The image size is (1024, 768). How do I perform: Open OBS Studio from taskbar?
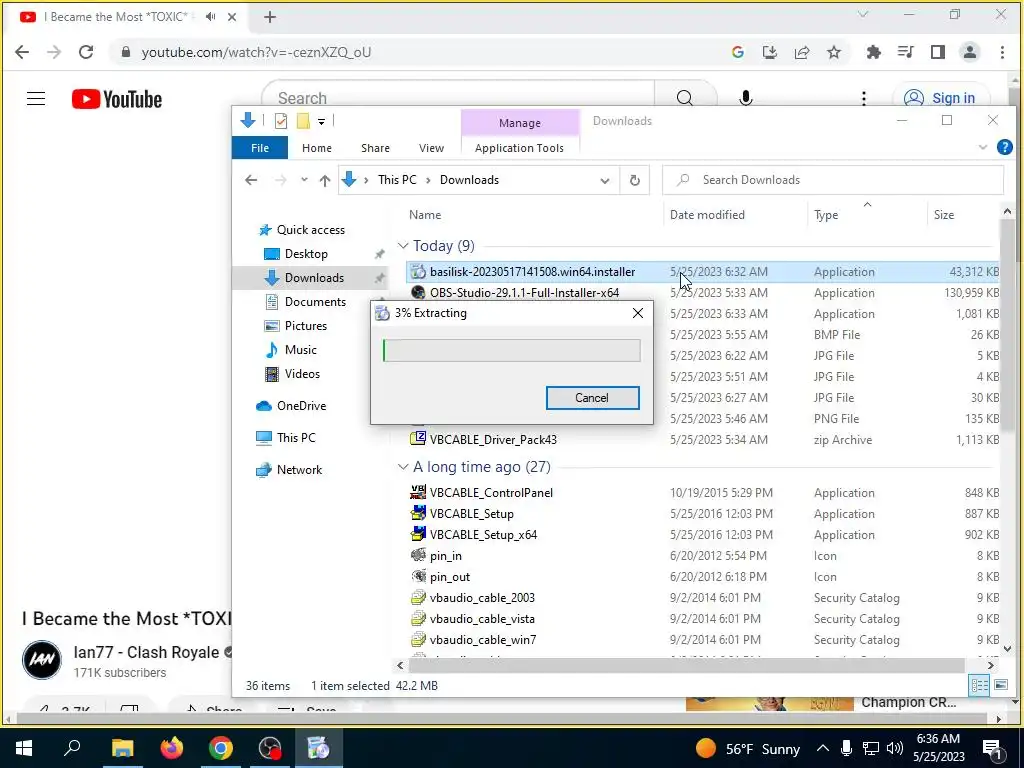pyautogui.click(x=270, y=748)
